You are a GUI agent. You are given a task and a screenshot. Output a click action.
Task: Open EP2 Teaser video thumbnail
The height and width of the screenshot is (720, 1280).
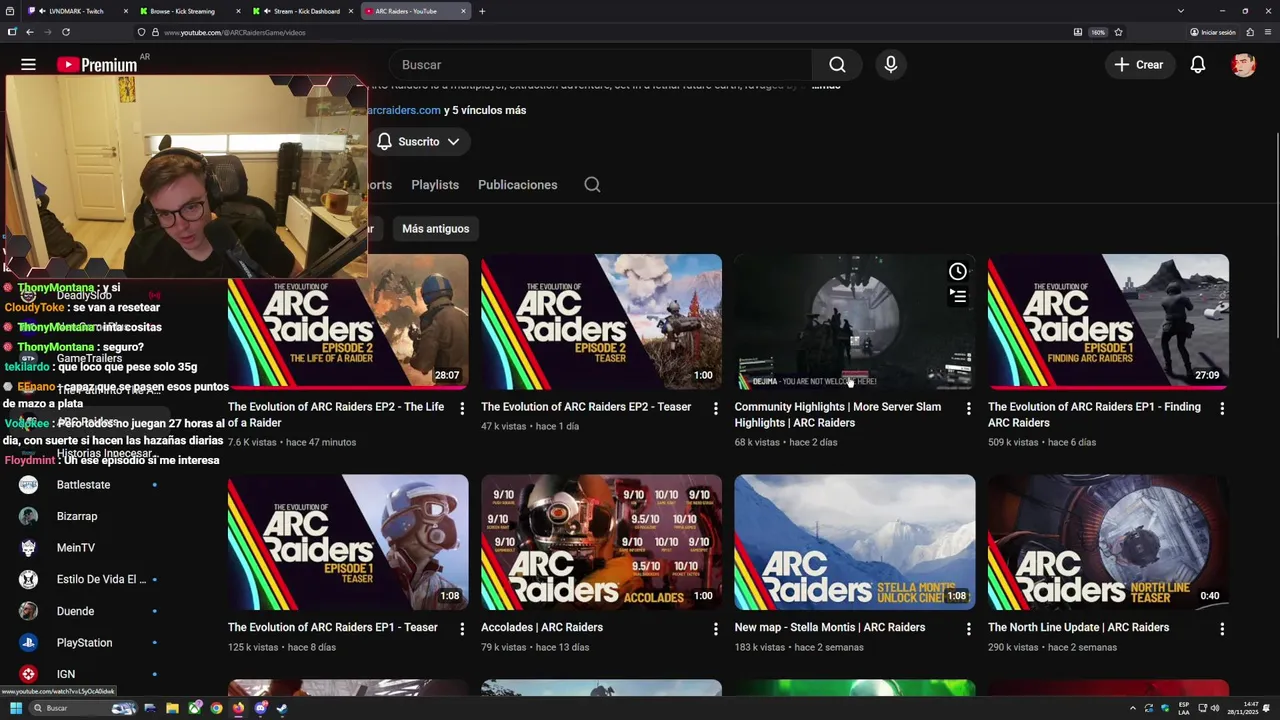(601, 321)
